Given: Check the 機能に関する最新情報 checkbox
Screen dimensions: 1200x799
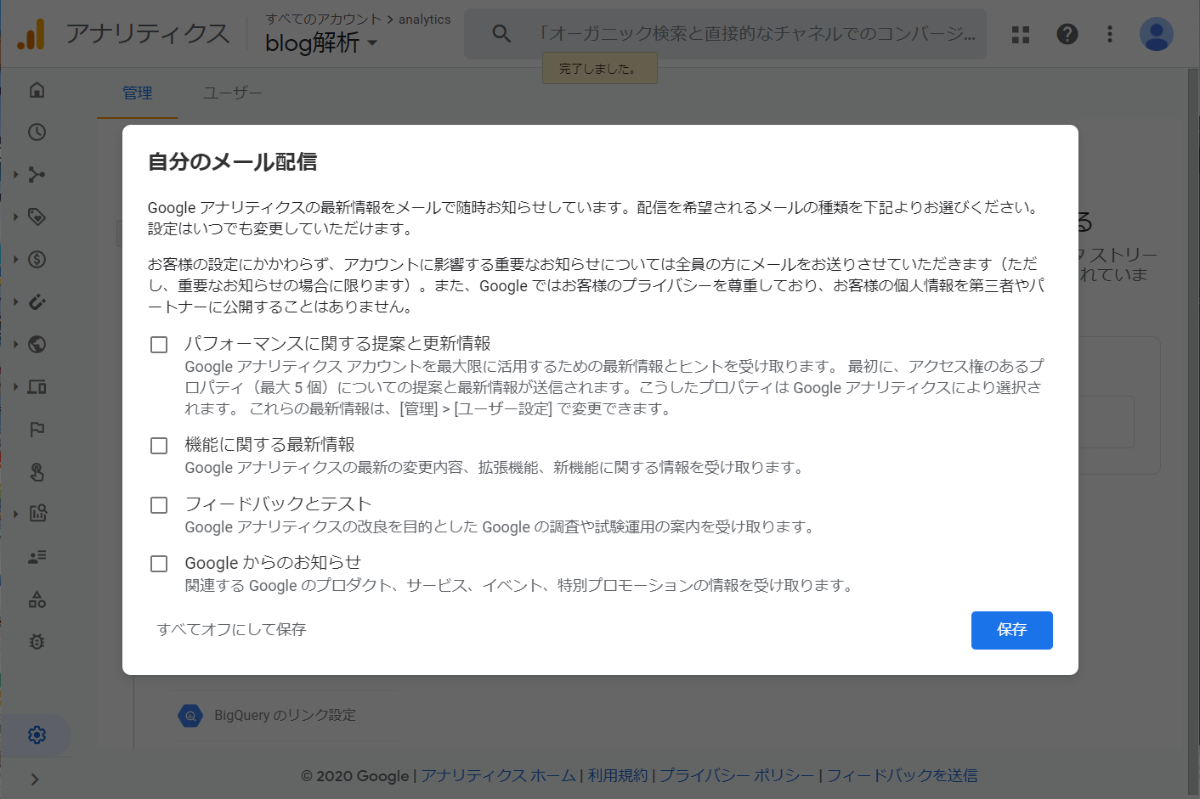Looking at the screenshot, I should (159, 446).
